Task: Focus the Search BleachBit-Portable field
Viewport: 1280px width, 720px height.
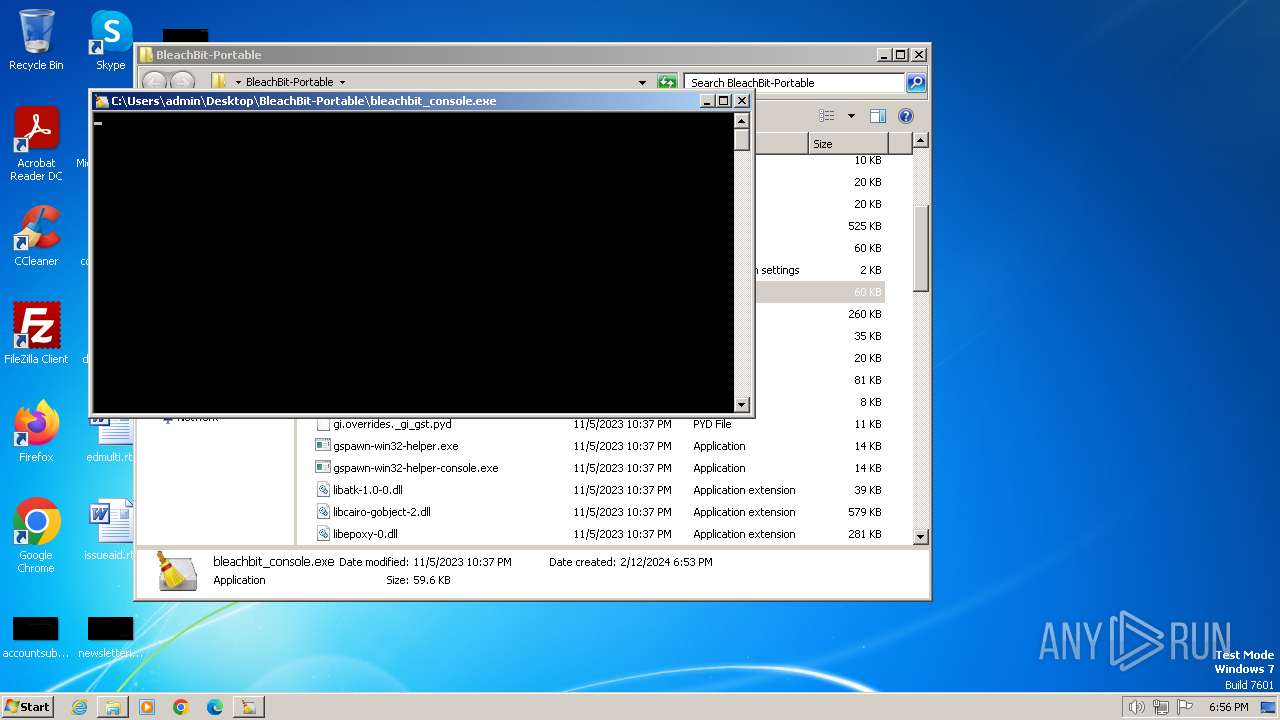Action: [795, 83]
